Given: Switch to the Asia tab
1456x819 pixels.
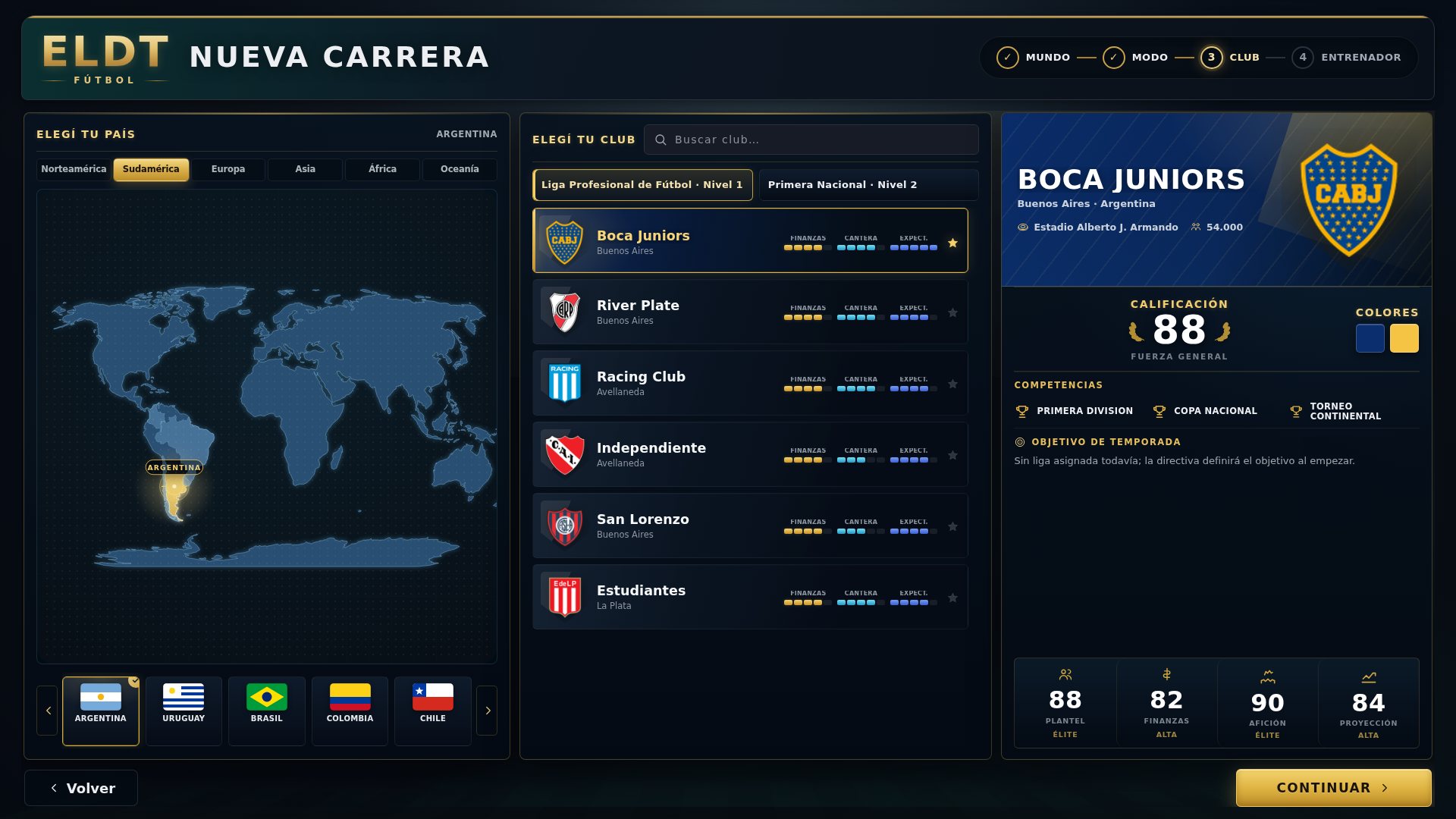Looking at the screenshot, I should 305,169.
